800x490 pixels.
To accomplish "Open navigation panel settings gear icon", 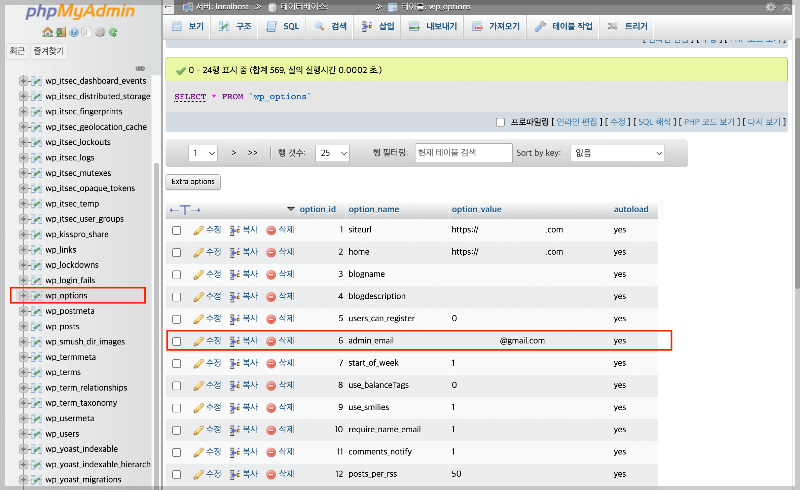I will (100, 32).
